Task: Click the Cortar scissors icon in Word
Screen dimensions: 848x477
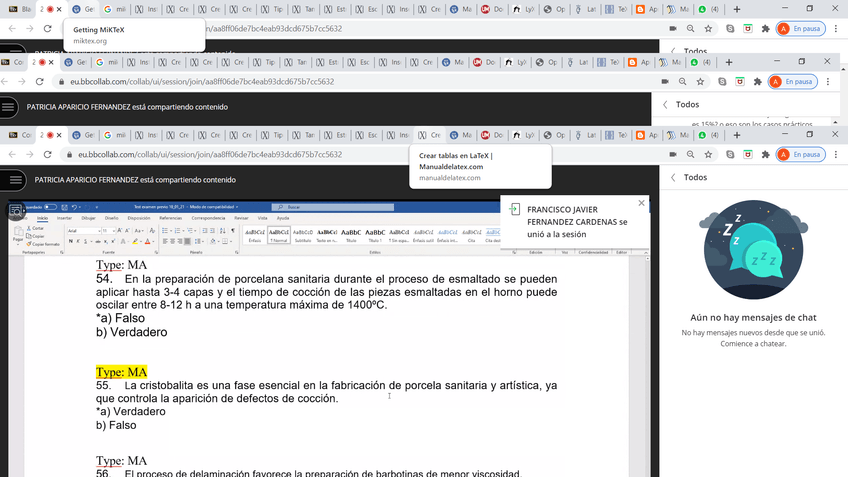Action: [33, 228]
